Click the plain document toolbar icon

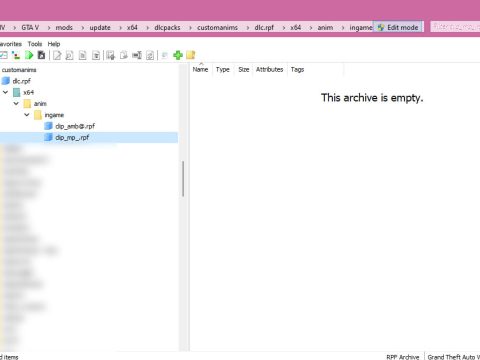coord(83,55)
